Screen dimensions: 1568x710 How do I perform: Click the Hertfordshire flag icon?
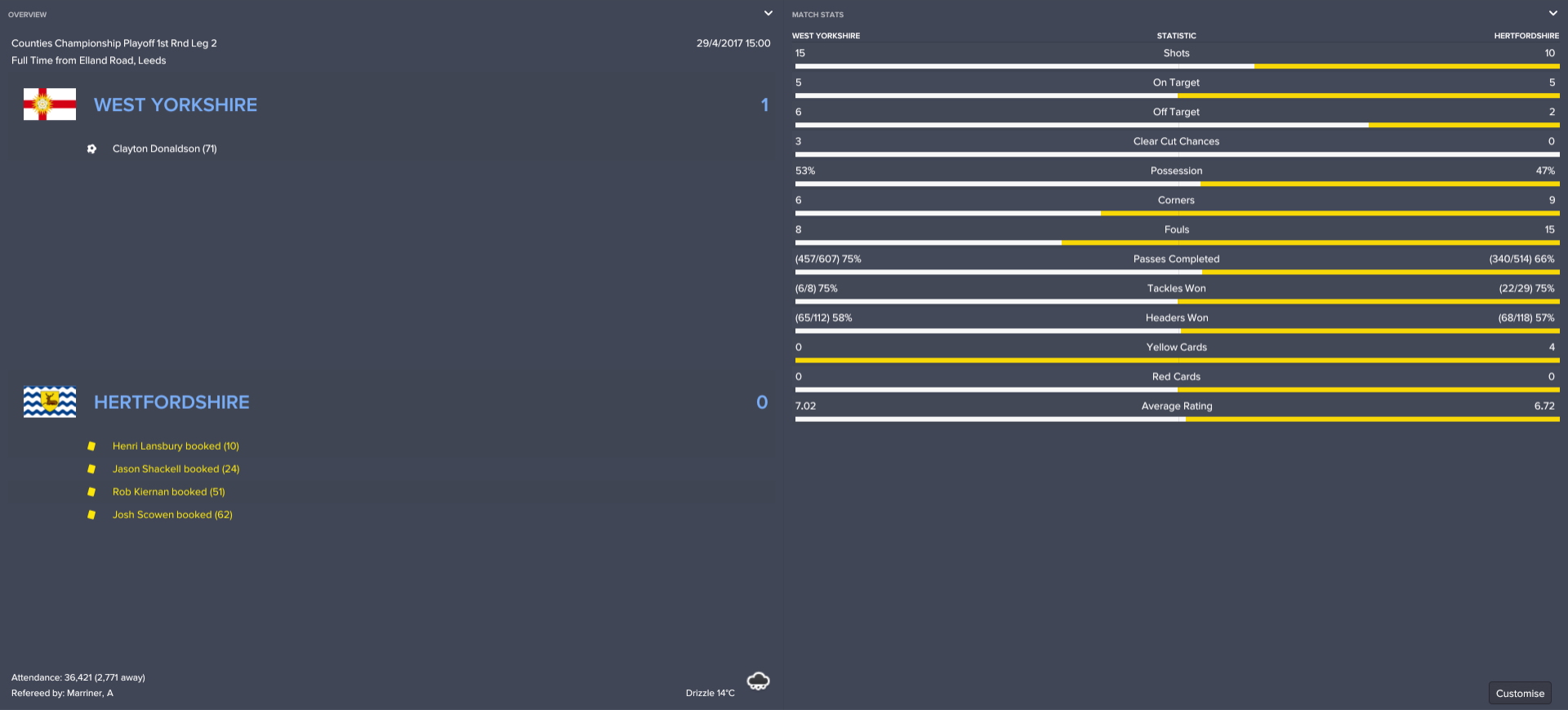click(50, 402)
